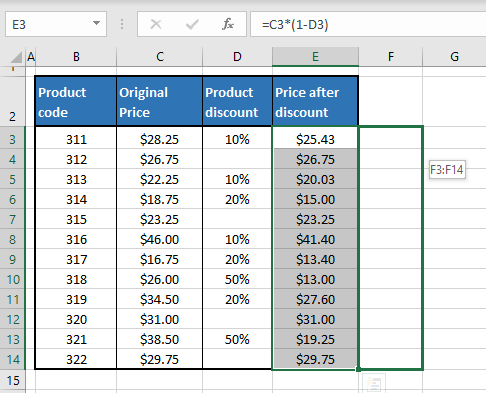Click the three-dot formula bar grip handle
Image resolution: width=486 pixels, height=393 pixels.
(122, 24)
